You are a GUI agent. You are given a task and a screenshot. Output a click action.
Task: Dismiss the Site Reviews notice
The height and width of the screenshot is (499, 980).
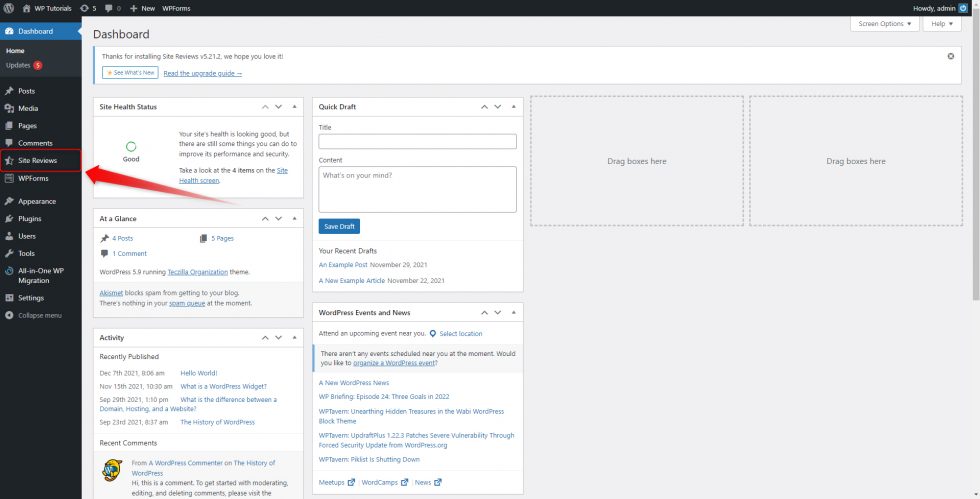point(951,56)
